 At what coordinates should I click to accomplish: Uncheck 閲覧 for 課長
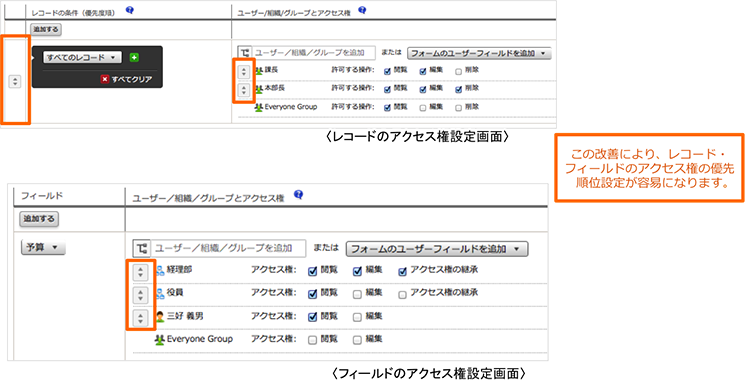[x=387, y=72]
